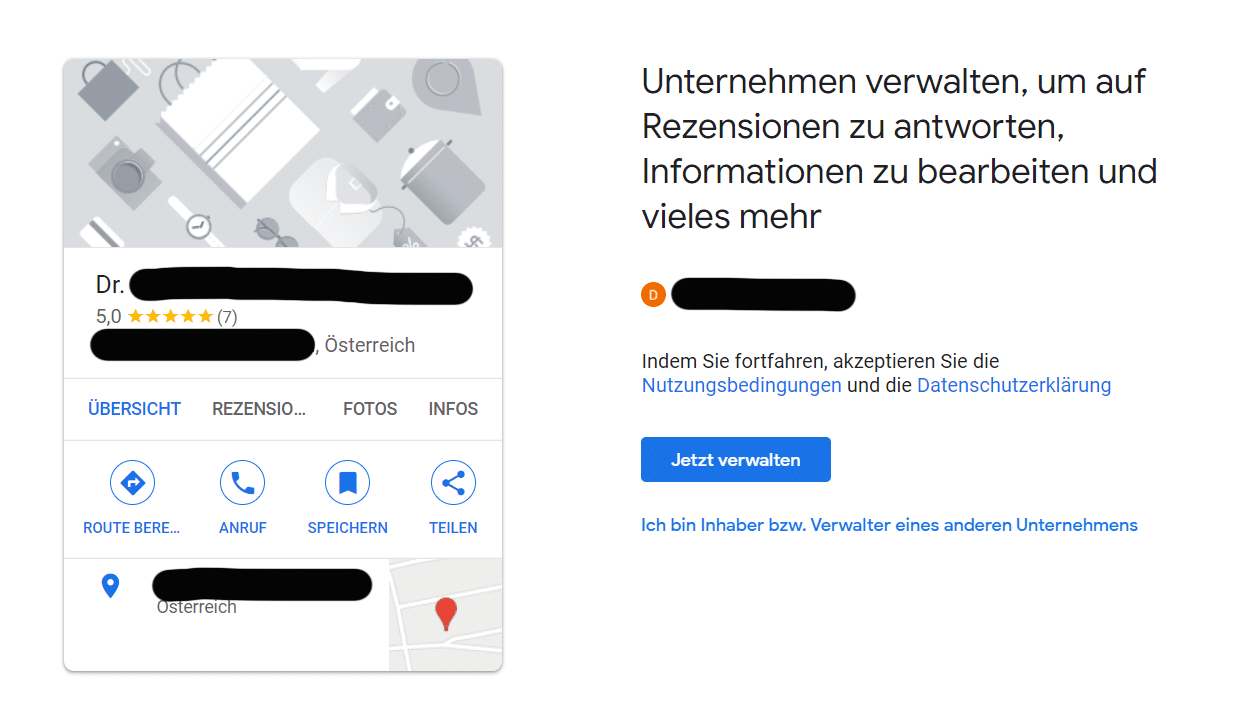Click the map thumbnail preview
This screenshot has width=1237, height=725.
[446, 614]
